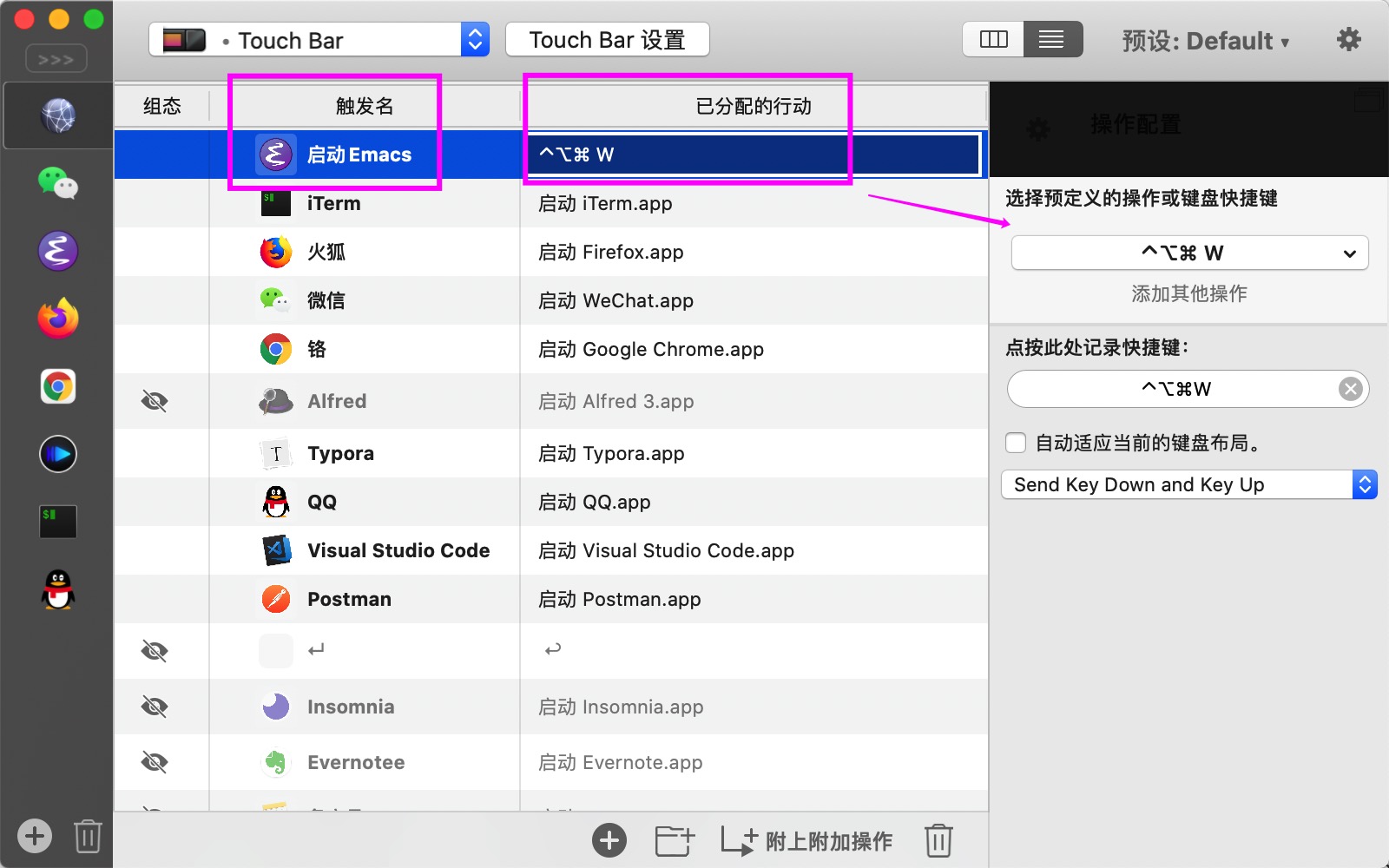Select Firefox in the app sidebar

58,319
